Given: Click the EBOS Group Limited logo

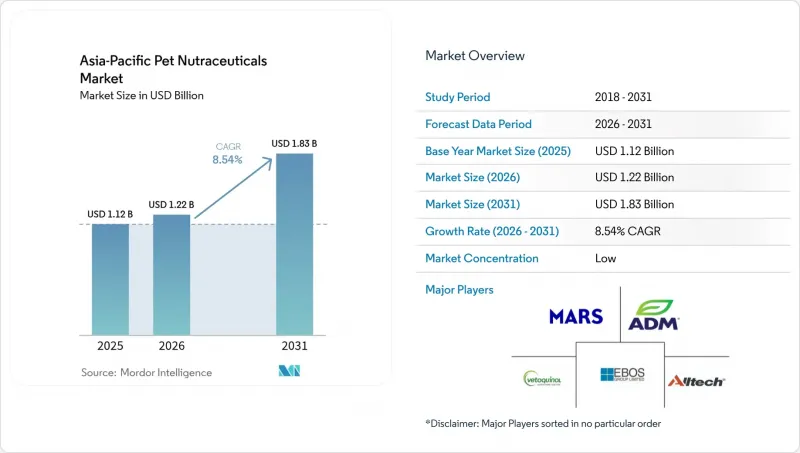Looking at the screenshot, I should (x=622, y=374).
